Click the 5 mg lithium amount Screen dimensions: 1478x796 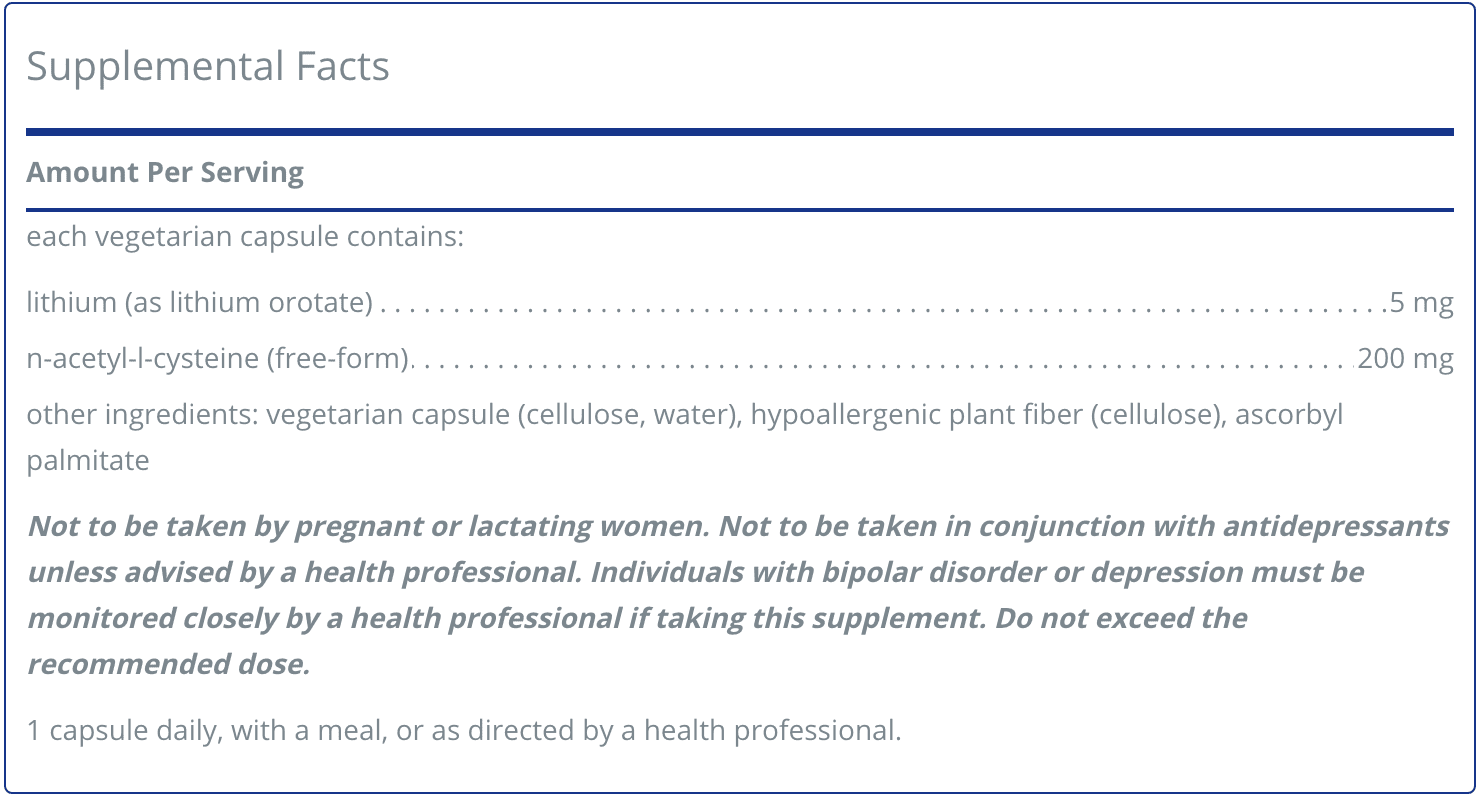coord(1421,302)
